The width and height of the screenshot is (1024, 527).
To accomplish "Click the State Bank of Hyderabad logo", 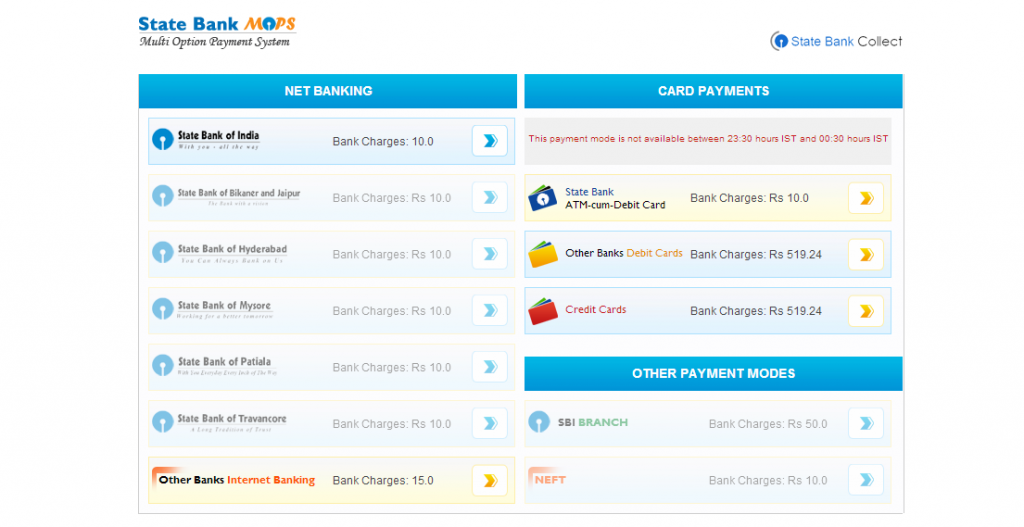I will click(219, 252).
